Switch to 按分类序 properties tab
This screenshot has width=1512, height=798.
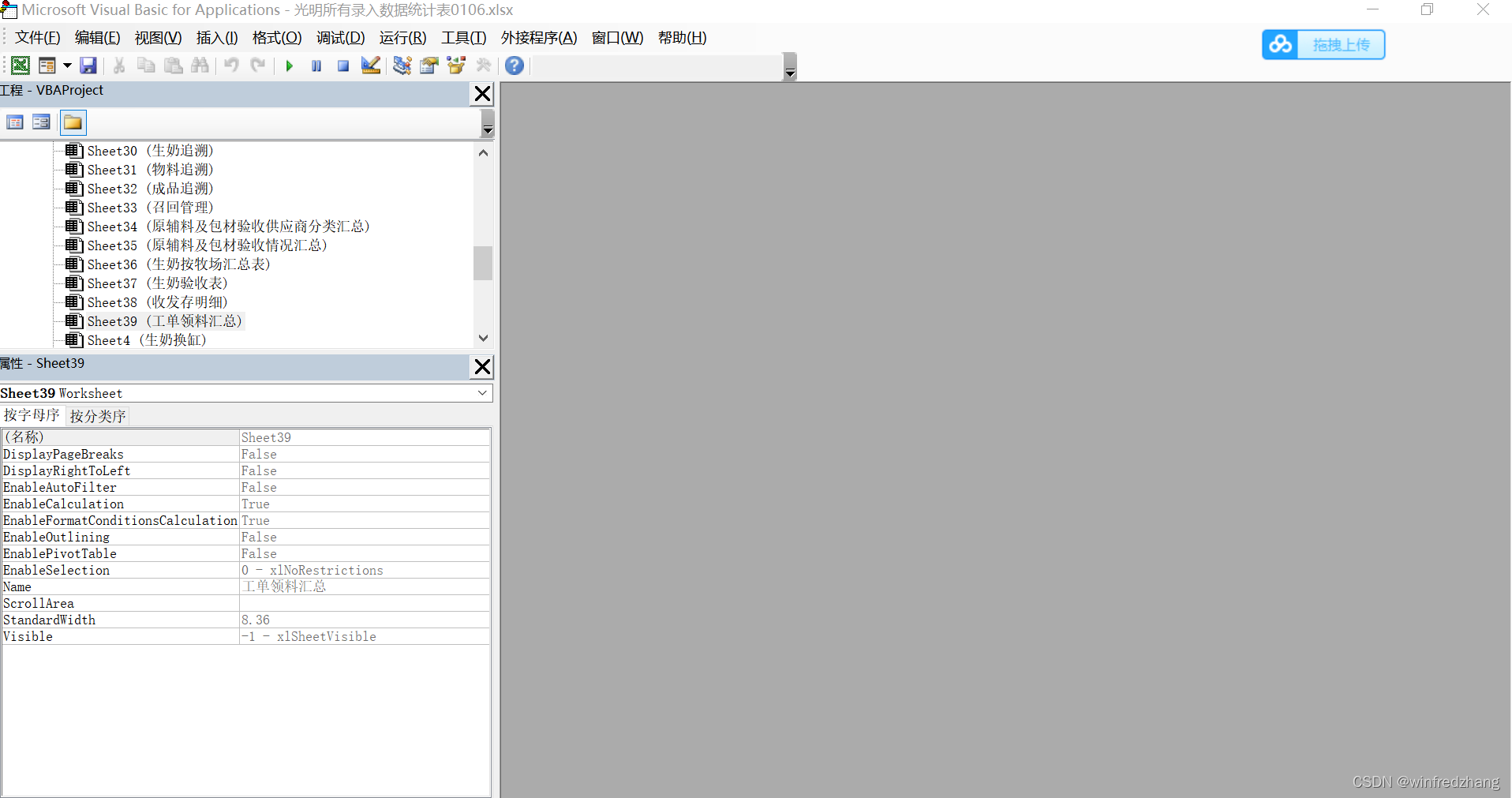pyautogui.click(x=98, y=416)
